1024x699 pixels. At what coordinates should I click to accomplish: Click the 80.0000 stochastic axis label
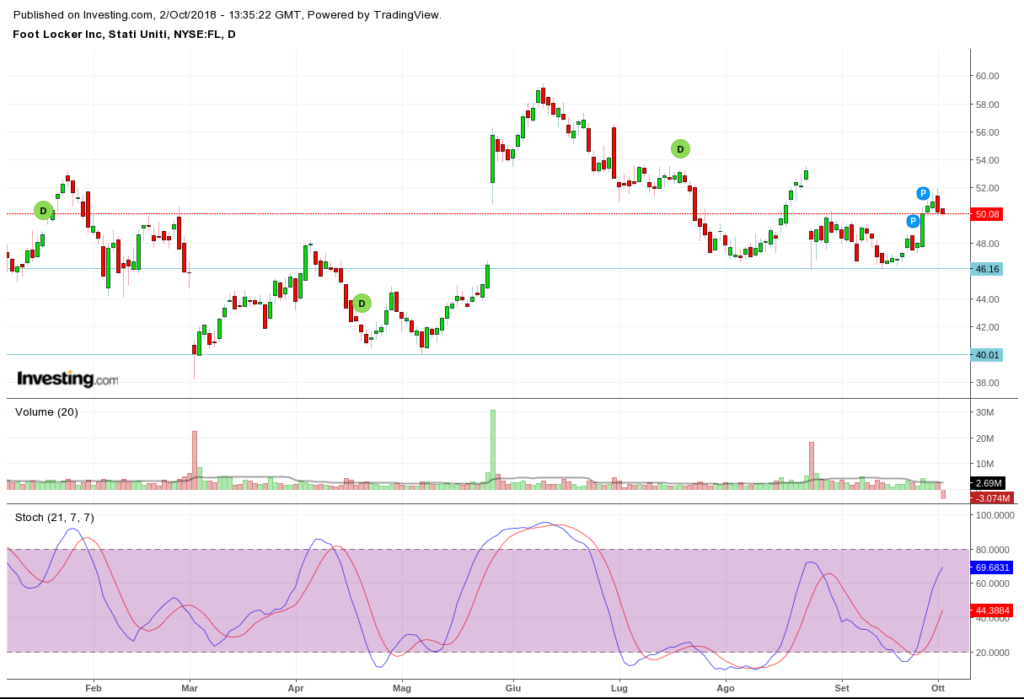[x=995, y=549]
